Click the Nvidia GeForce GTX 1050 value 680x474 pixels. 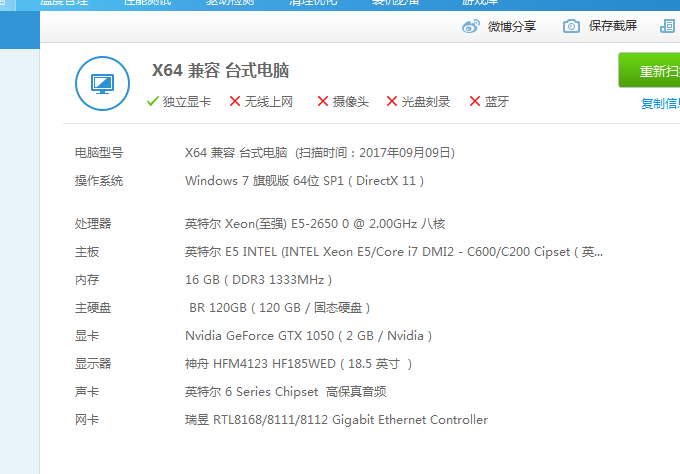pyautogui.click(x=308, y=336)
